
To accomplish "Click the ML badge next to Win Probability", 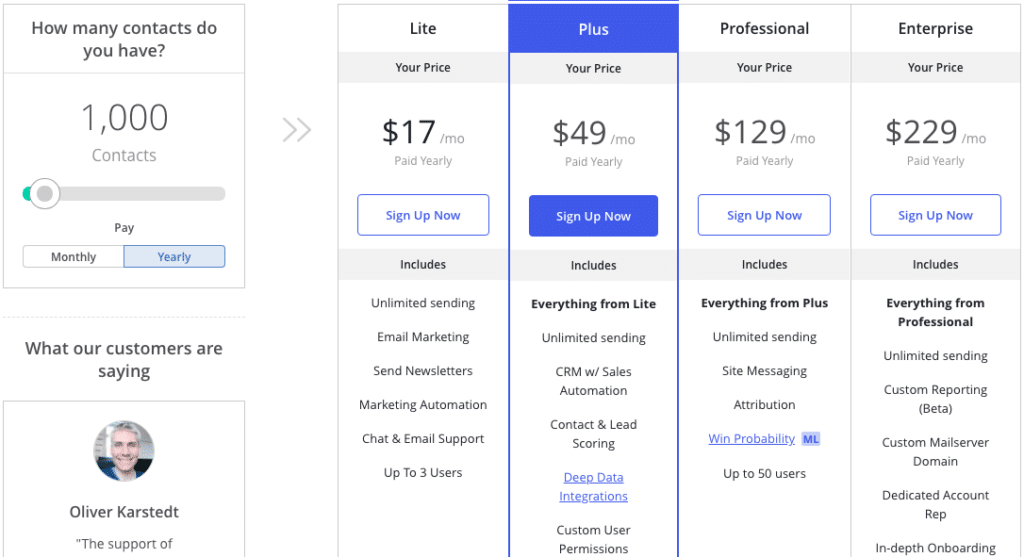I will [x=810, y=439].
